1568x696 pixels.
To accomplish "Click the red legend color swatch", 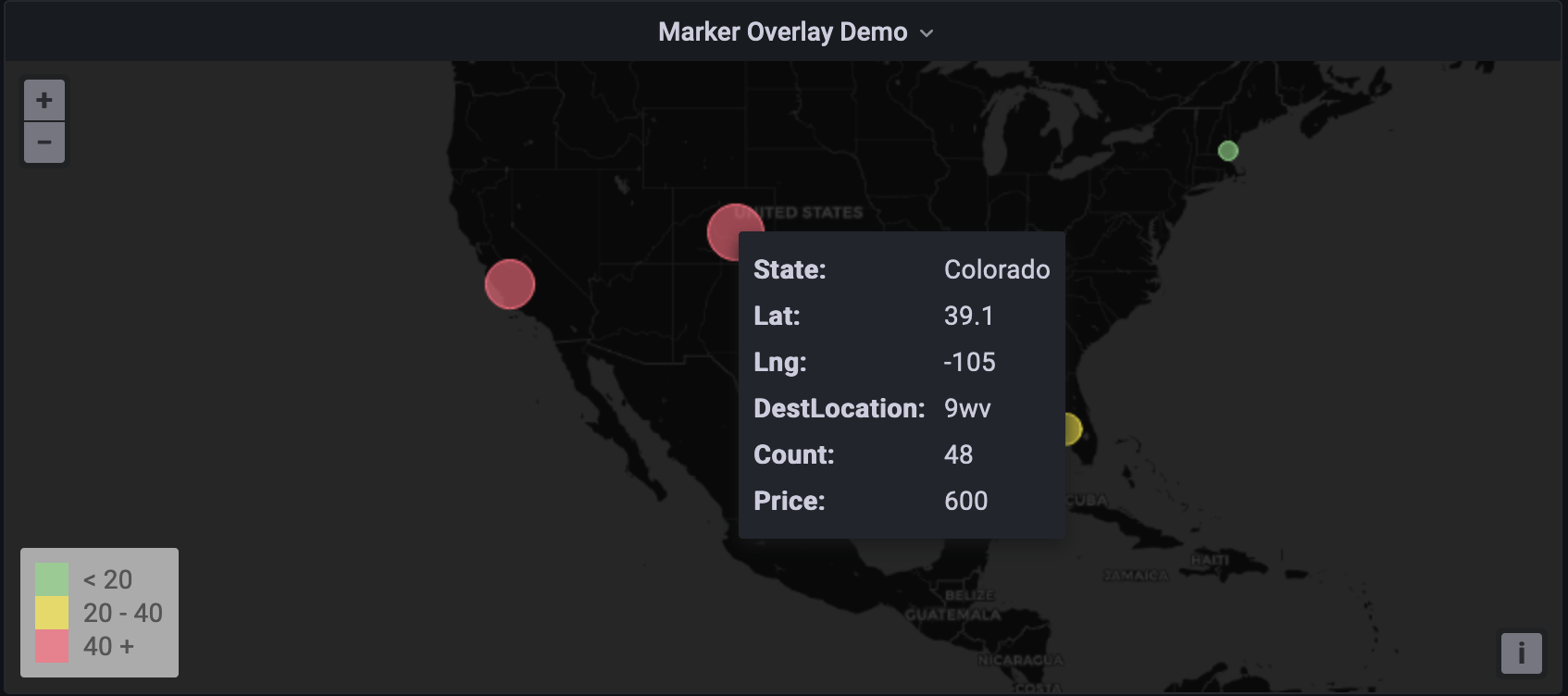I will coord(52,646).
